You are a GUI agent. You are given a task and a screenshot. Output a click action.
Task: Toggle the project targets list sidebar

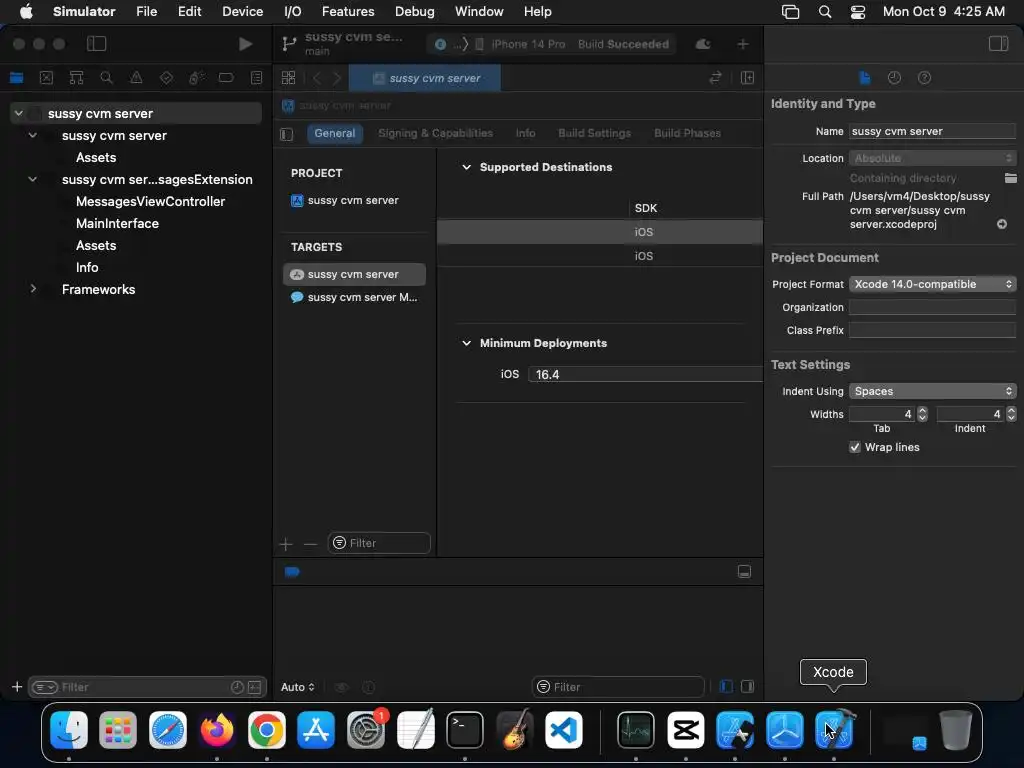[x=287, y=134]
